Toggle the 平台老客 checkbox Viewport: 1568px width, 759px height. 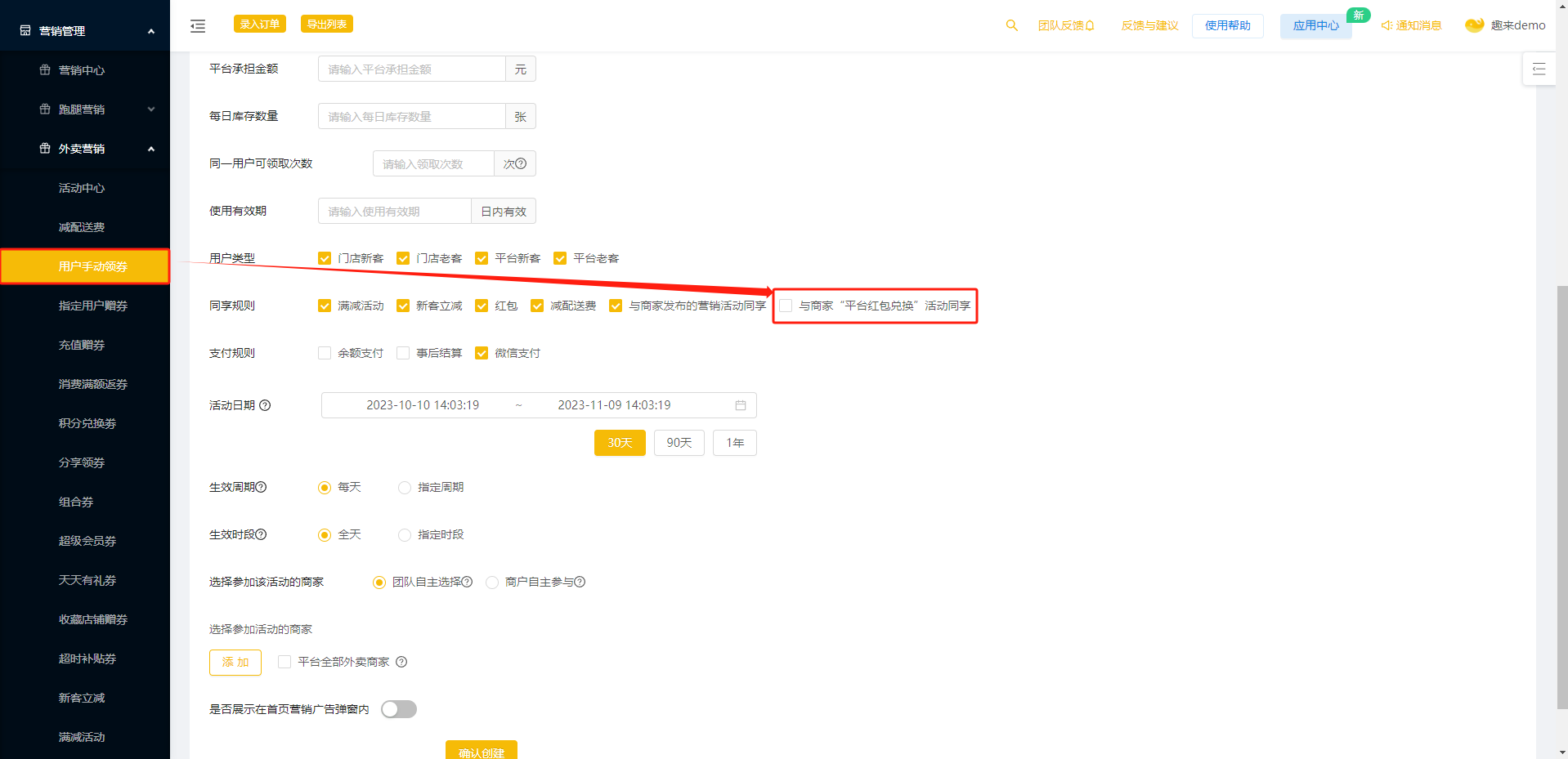560,258
